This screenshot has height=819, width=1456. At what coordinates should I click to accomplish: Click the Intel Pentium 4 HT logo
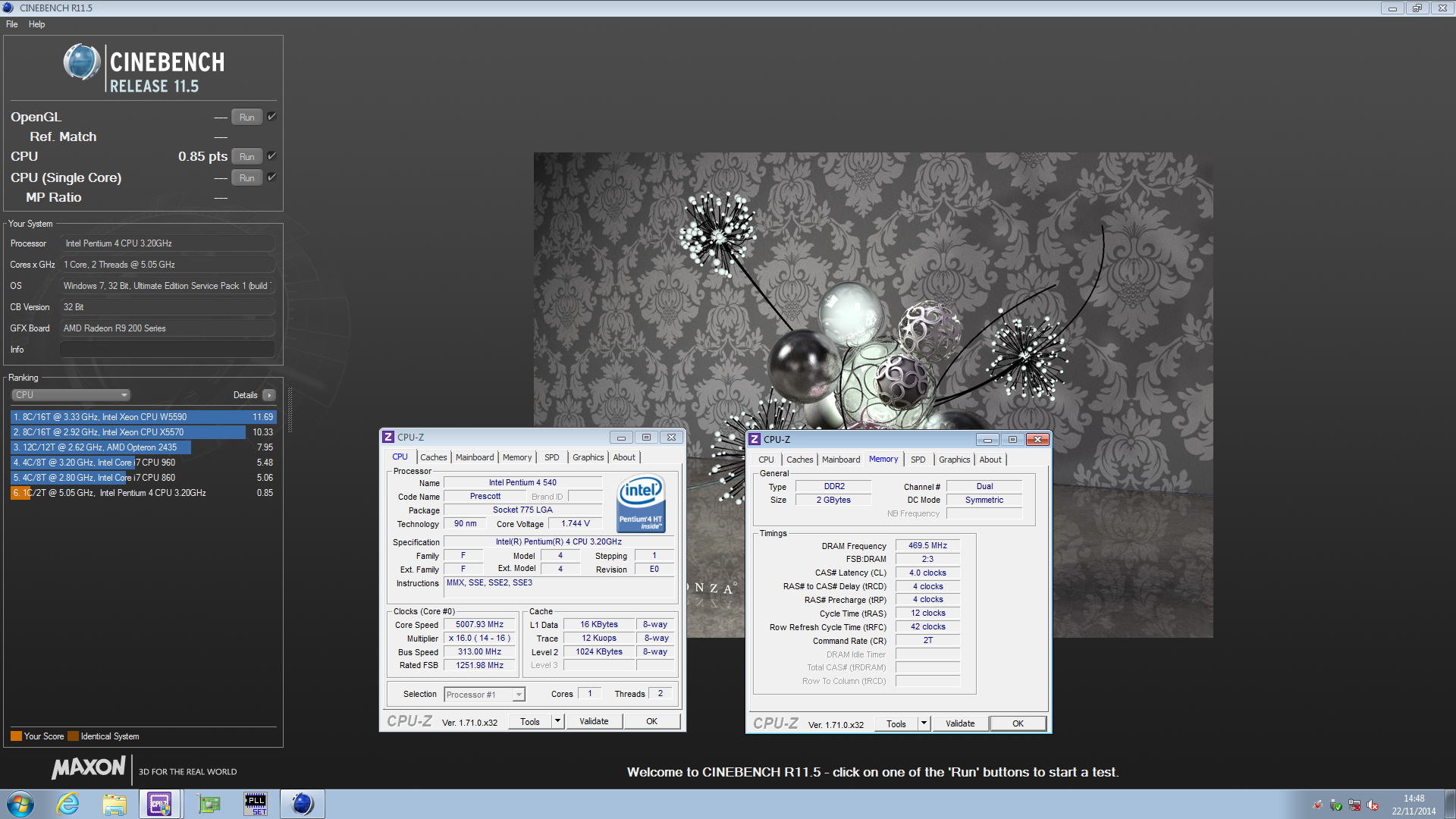pyautogui.click(x=642, y=503)
